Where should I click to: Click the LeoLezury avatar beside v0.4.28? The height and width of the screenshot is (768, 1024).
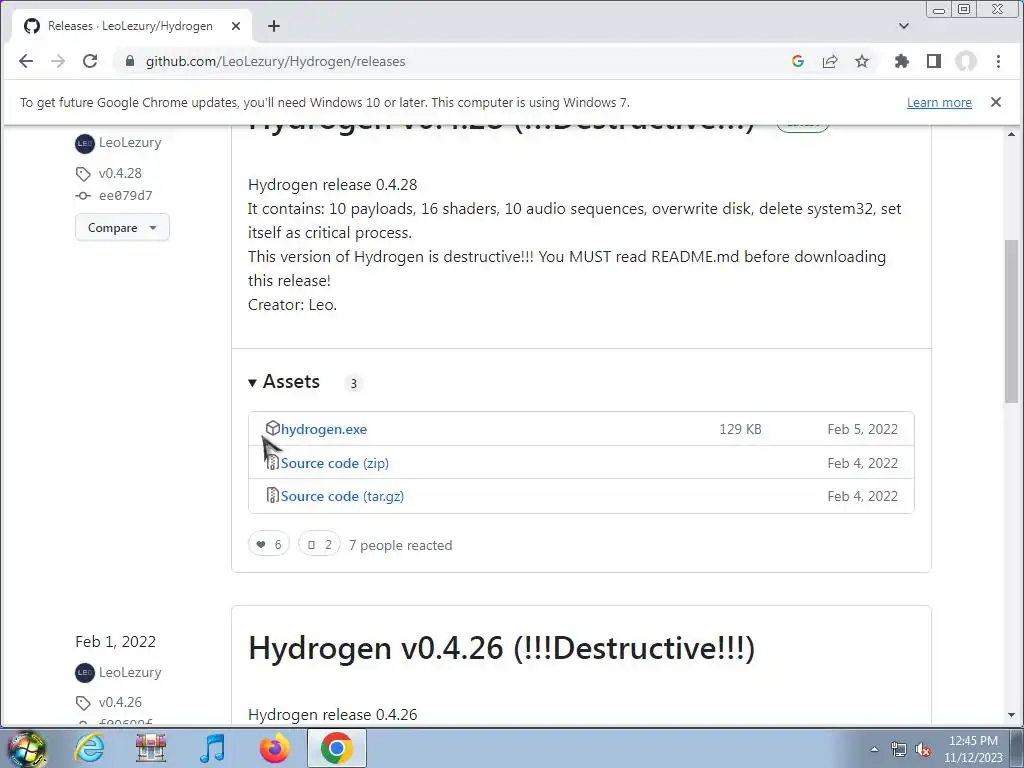tap(85, 143)
